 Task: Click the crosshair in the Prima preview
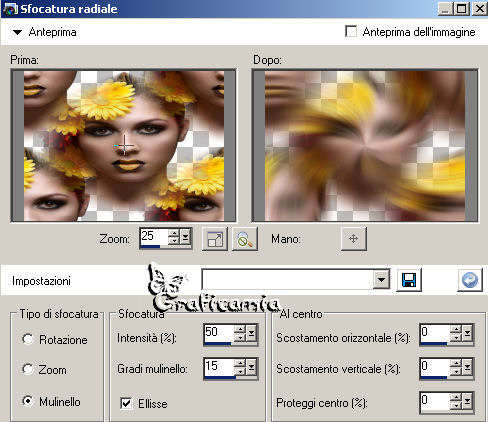click(124, 145)
